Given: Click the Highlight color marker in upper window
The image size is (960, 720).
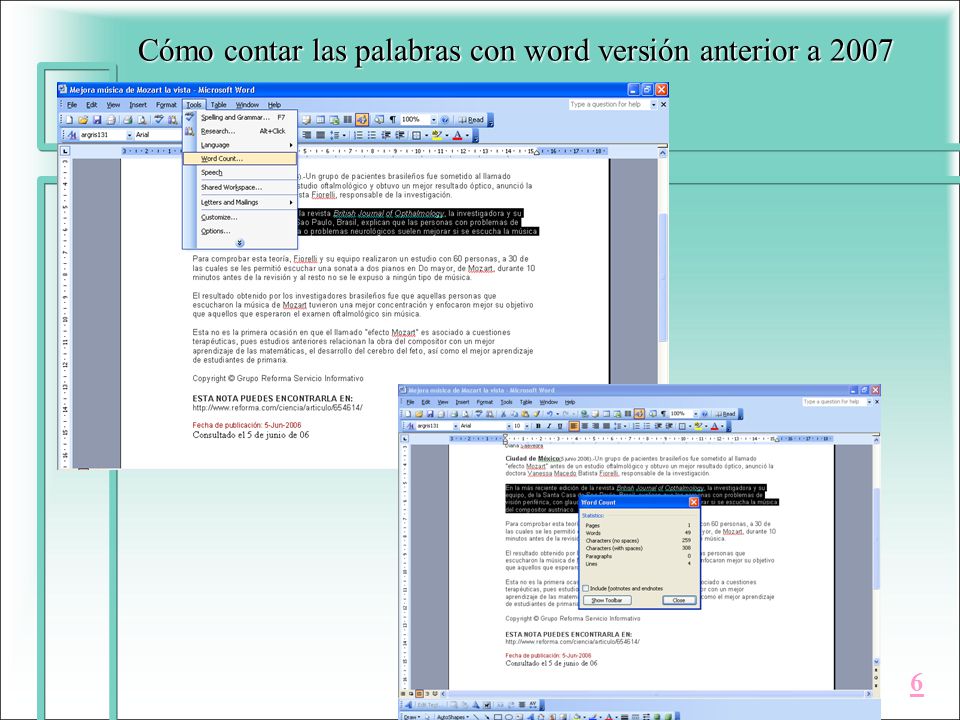Looking at the screenshot, I should point(437,135).
